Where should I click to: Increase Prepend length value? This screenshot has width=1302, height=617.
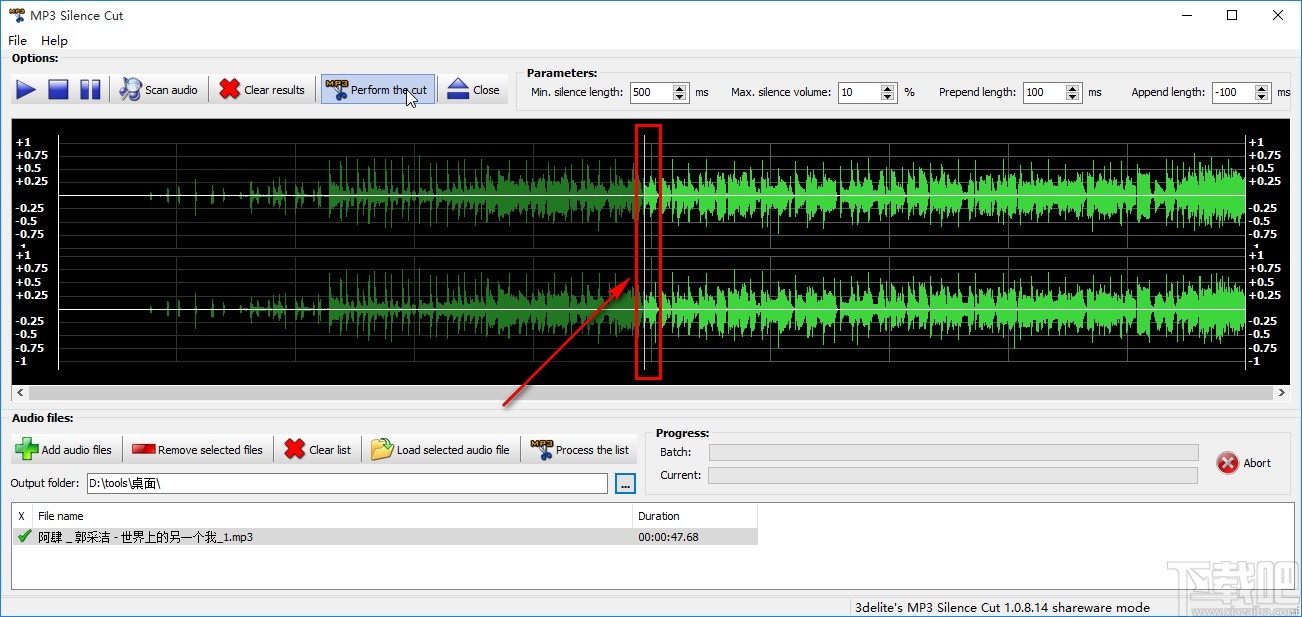pos(1073,88)
